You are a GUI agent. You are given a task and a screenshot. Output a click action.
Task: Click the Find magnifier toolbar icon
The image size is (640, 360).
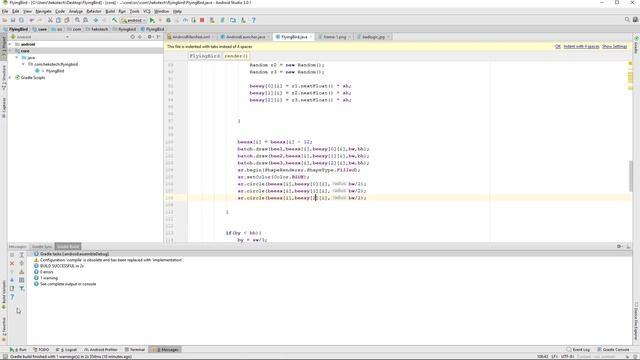(x=77, y=20)
